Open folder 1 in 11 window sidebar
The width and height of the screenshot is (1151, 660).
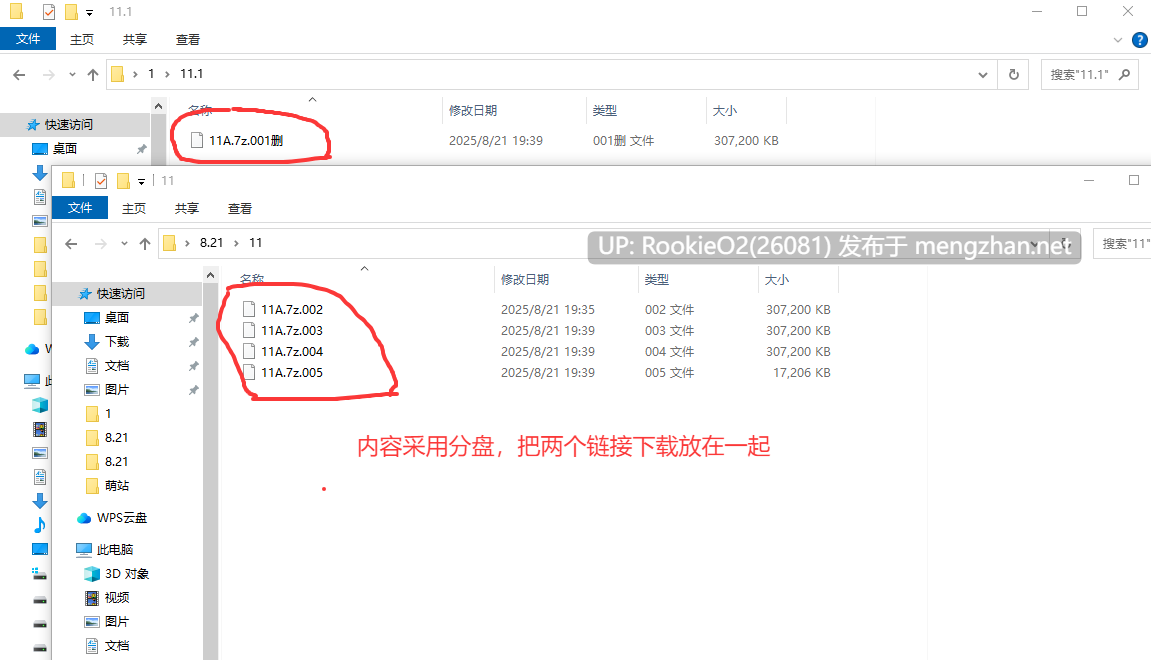pos(99,413)
